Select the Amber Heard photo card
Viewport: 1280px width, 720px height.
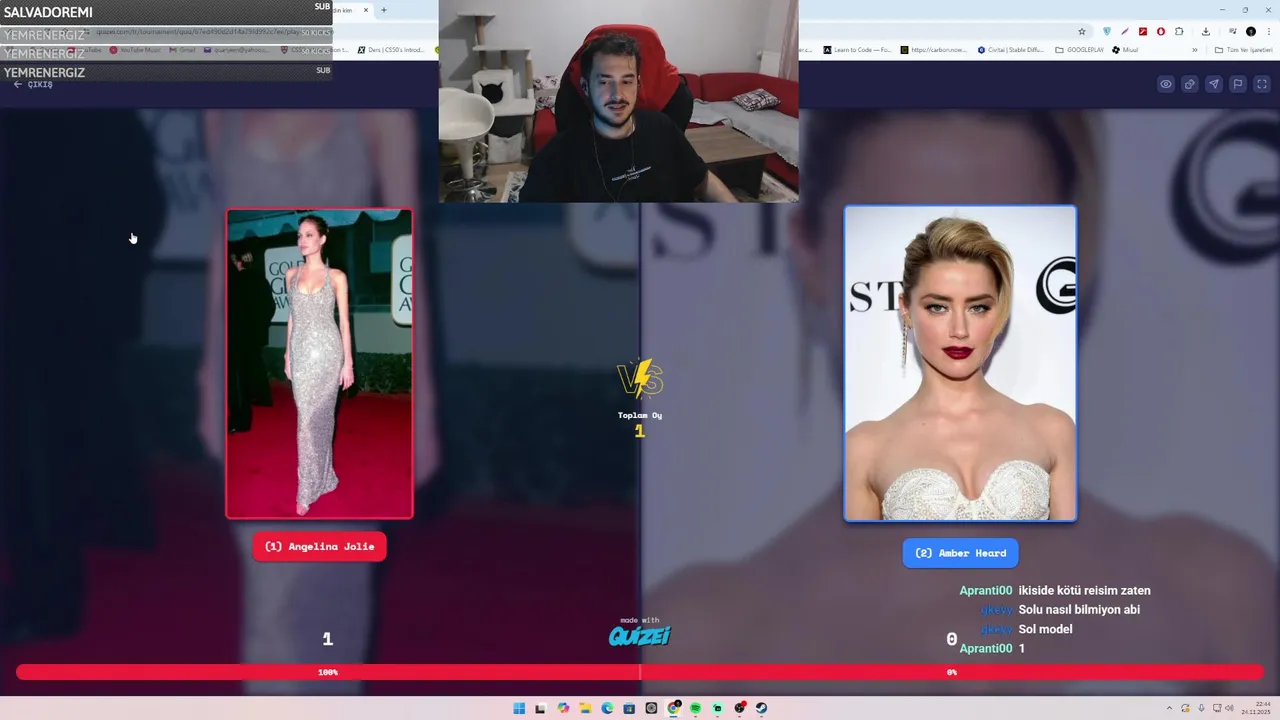pyautogui.click(x=960, y=363)
